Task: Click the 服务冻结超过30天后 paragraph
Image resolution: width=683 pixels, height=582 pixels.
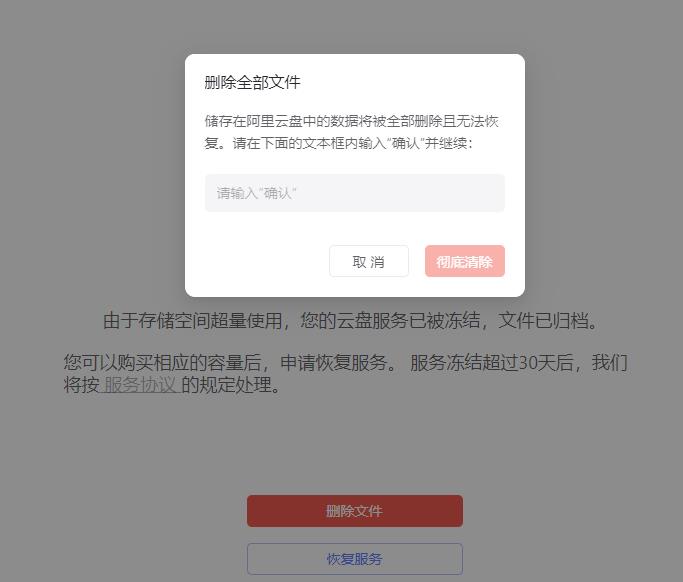Action: click(x=346, y=374)
